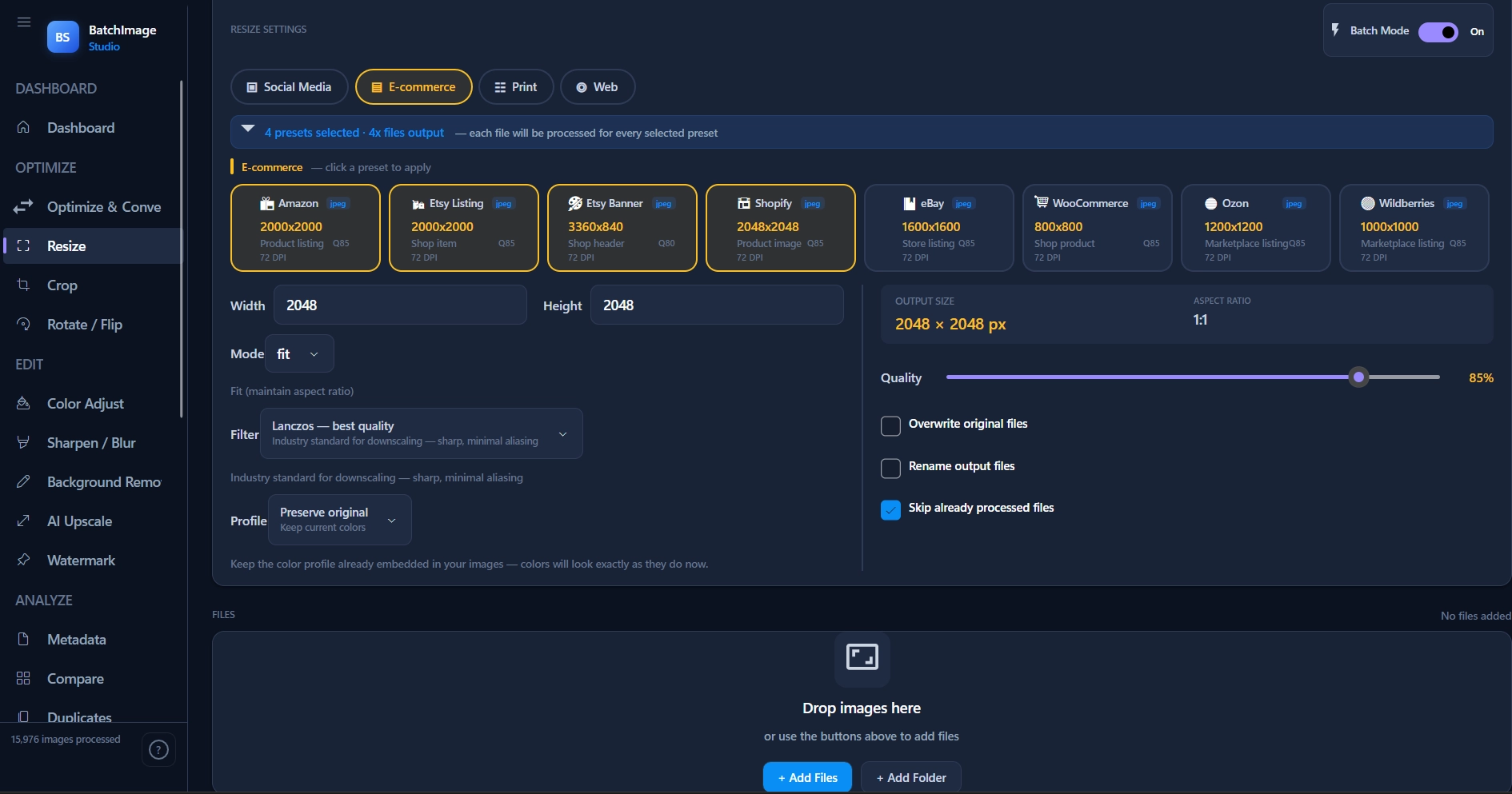Open the Mode fit dropdown
This screenshot has height=794, width=1512.
tap(299, 353)
